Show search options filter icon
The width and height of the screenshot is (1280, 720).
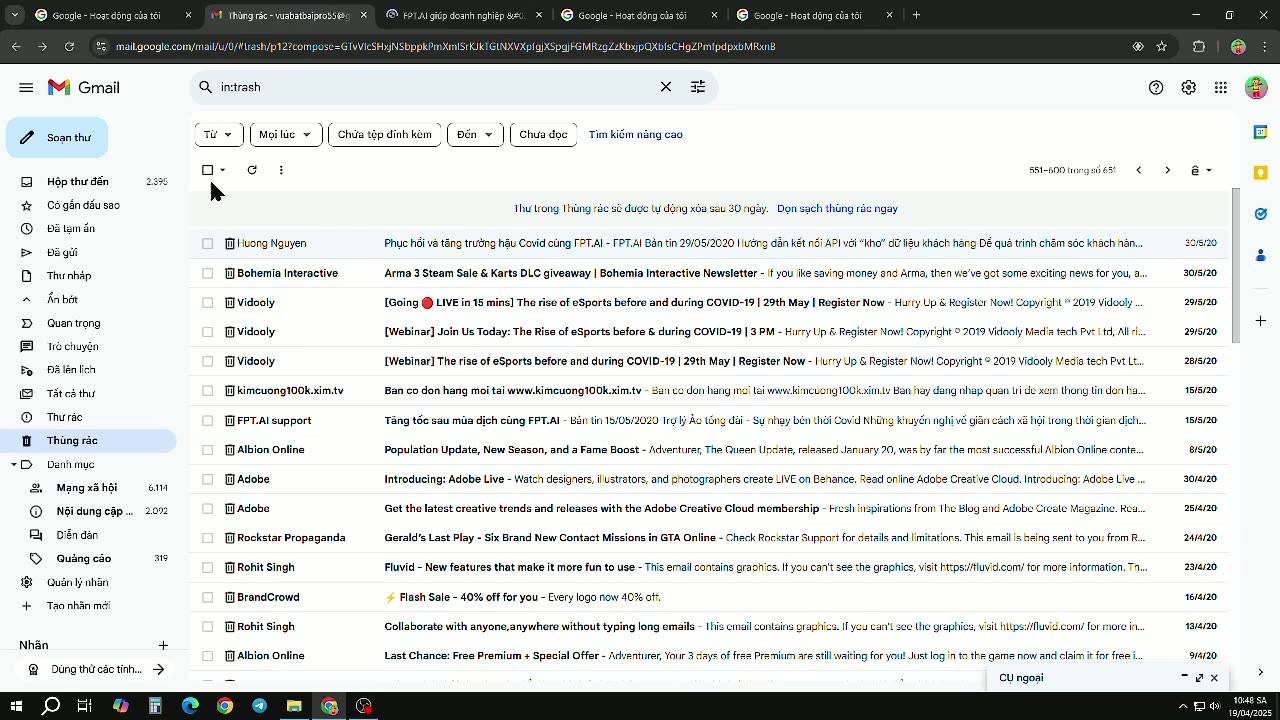pyautogui.click(x=698, y=87)
